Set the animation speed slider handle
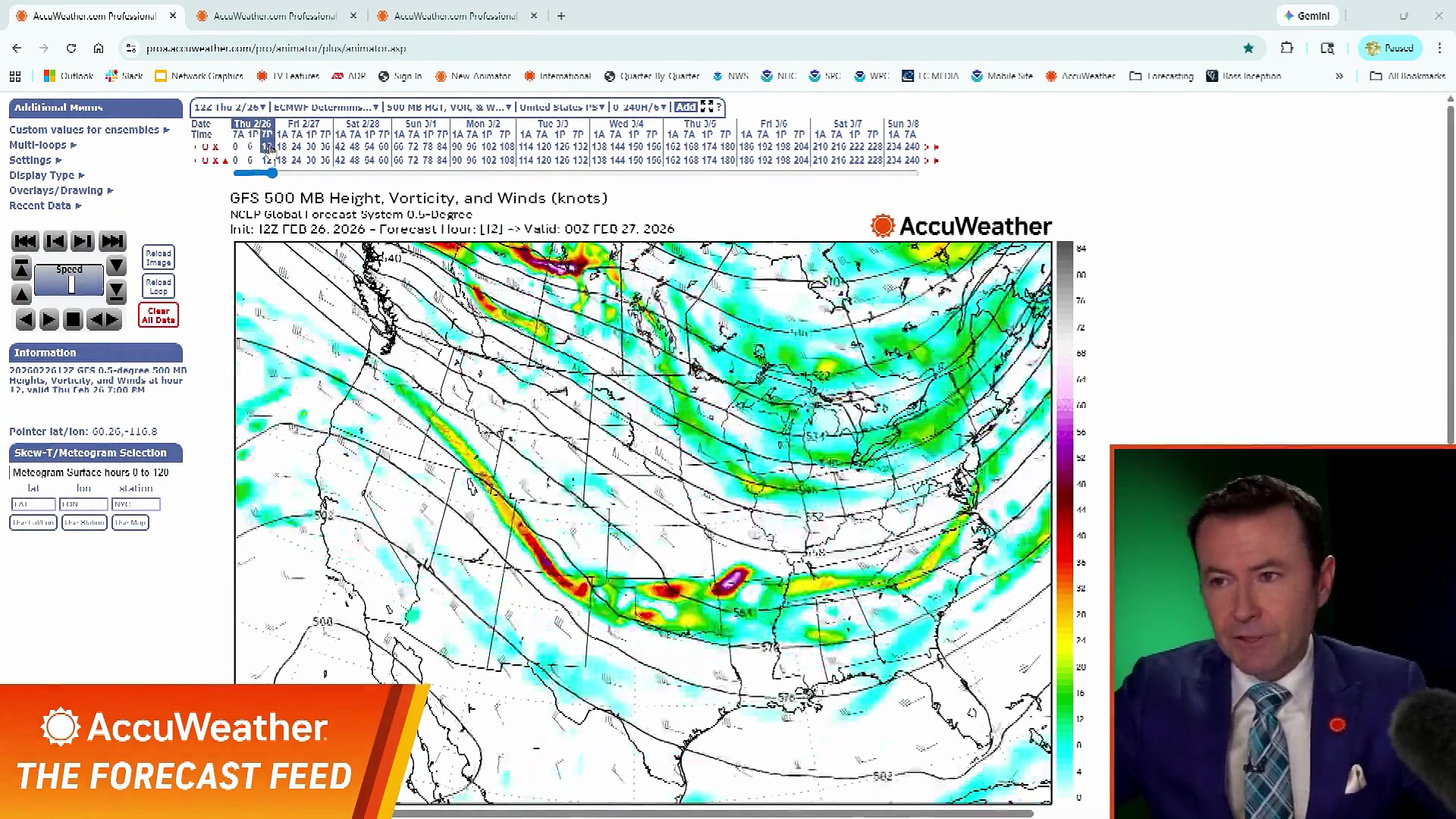 click(71, 284)
